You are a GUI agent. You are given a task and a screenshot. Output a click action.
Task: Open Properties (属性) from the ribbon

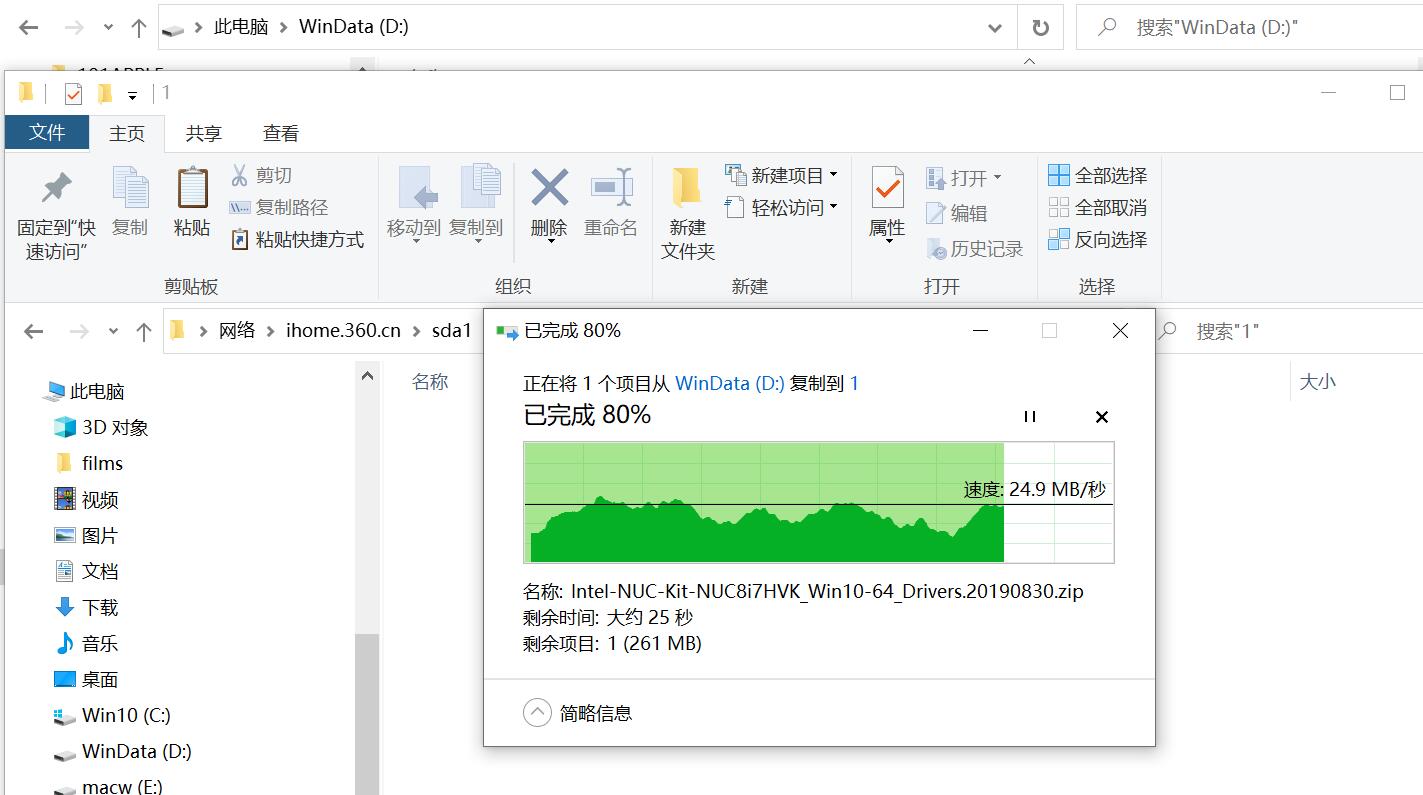885,205
